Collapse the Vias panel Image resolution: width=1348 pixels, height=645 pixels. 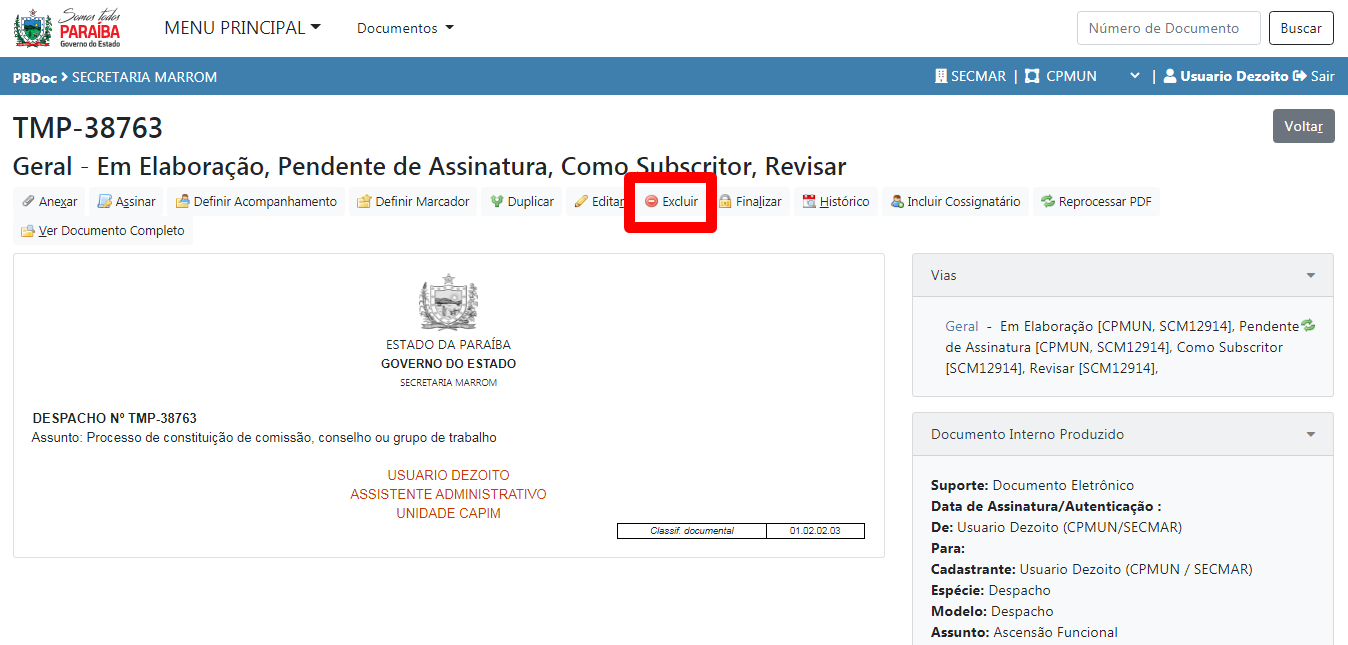tap(1310, 275)
